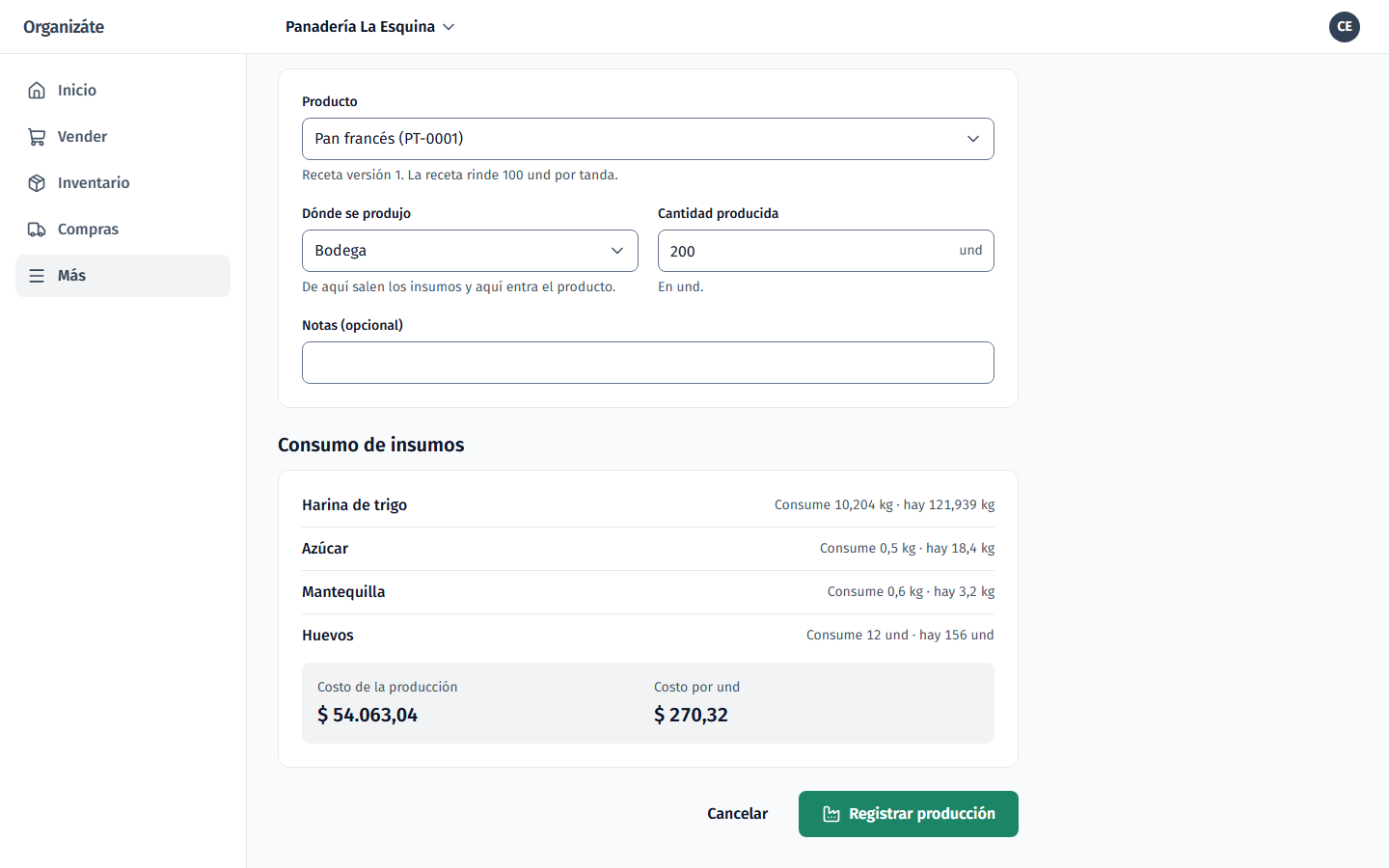Click the Harina de trigo row name
1389x868 pixels.
(354, 505)
